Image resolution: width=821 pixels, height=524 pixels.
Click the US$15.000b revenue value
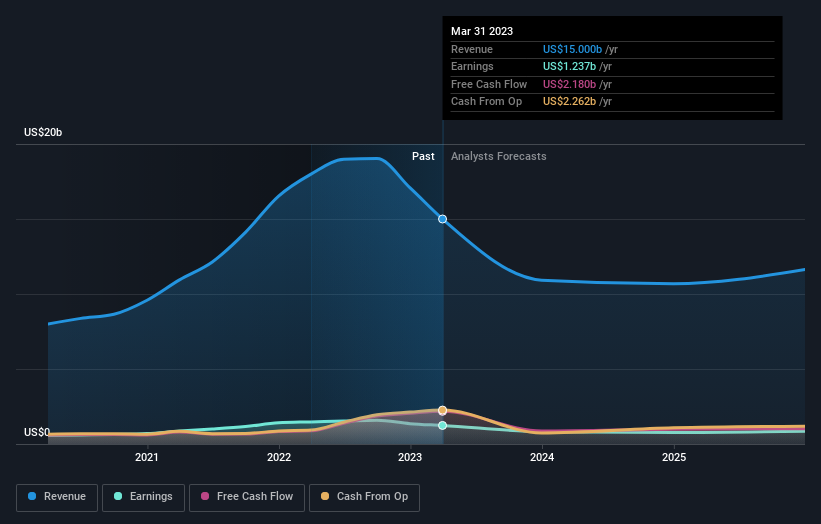tap(572, 49)
